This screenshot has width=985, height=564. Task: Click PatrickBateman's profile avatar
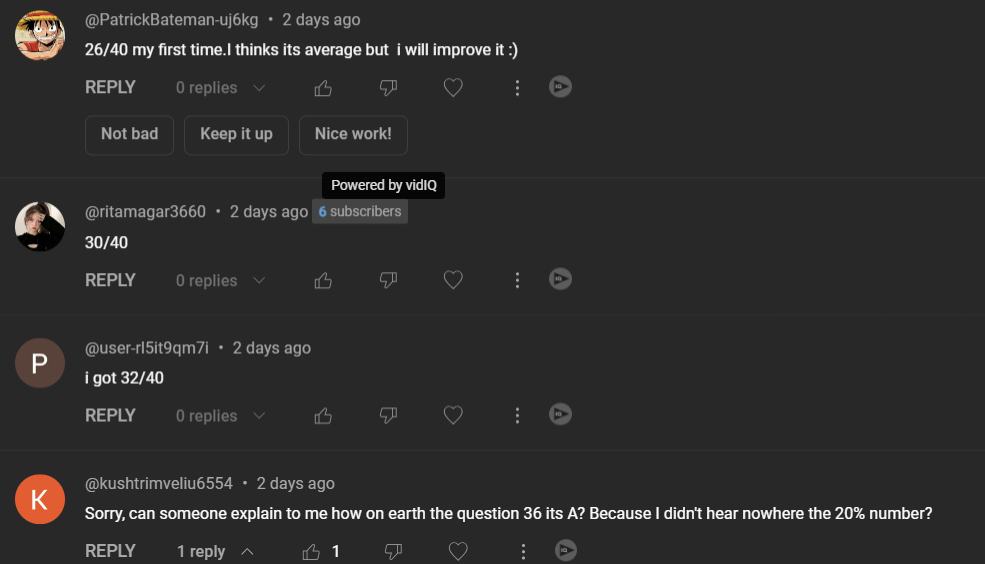(40, 35)
